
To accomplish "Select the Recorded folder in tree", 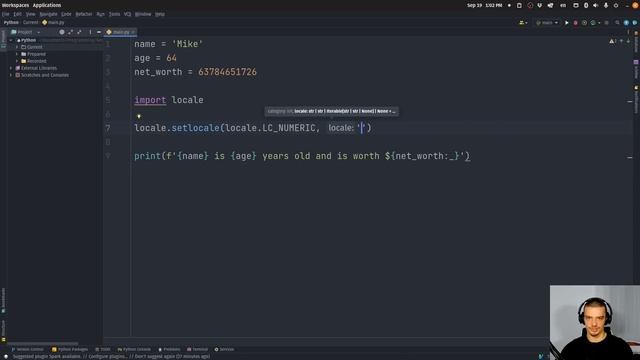I will [36, 61].
